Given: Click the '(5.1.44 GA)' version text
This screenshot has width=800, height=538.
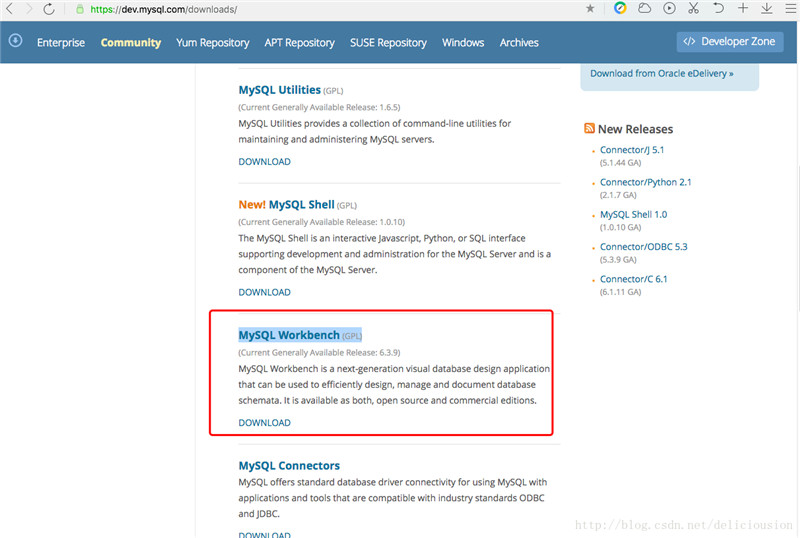Looking at the screenshot, I should [x=620, y=163].
